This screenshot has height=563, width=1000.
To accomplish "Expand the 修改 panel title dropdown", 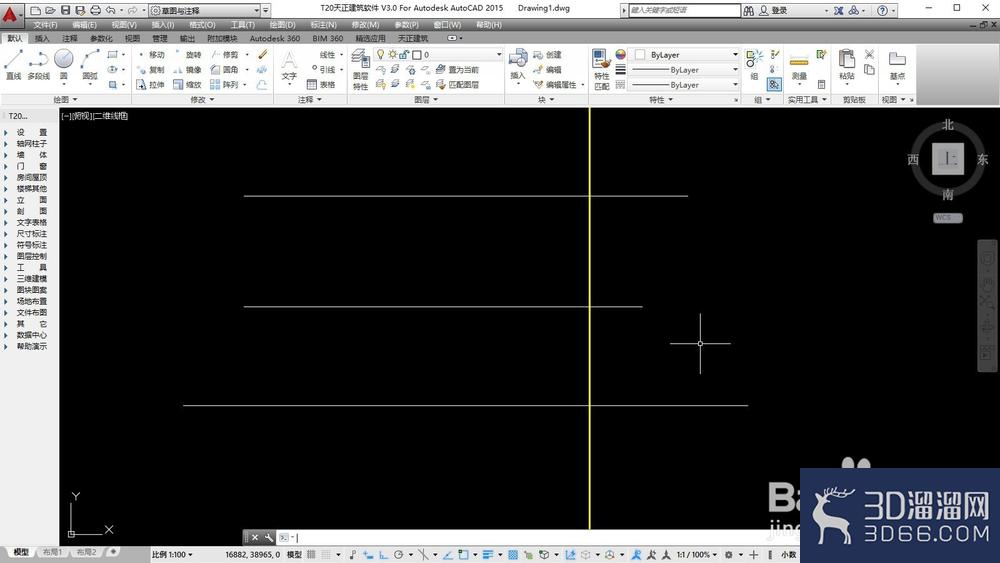I will (x=202, y=99).
